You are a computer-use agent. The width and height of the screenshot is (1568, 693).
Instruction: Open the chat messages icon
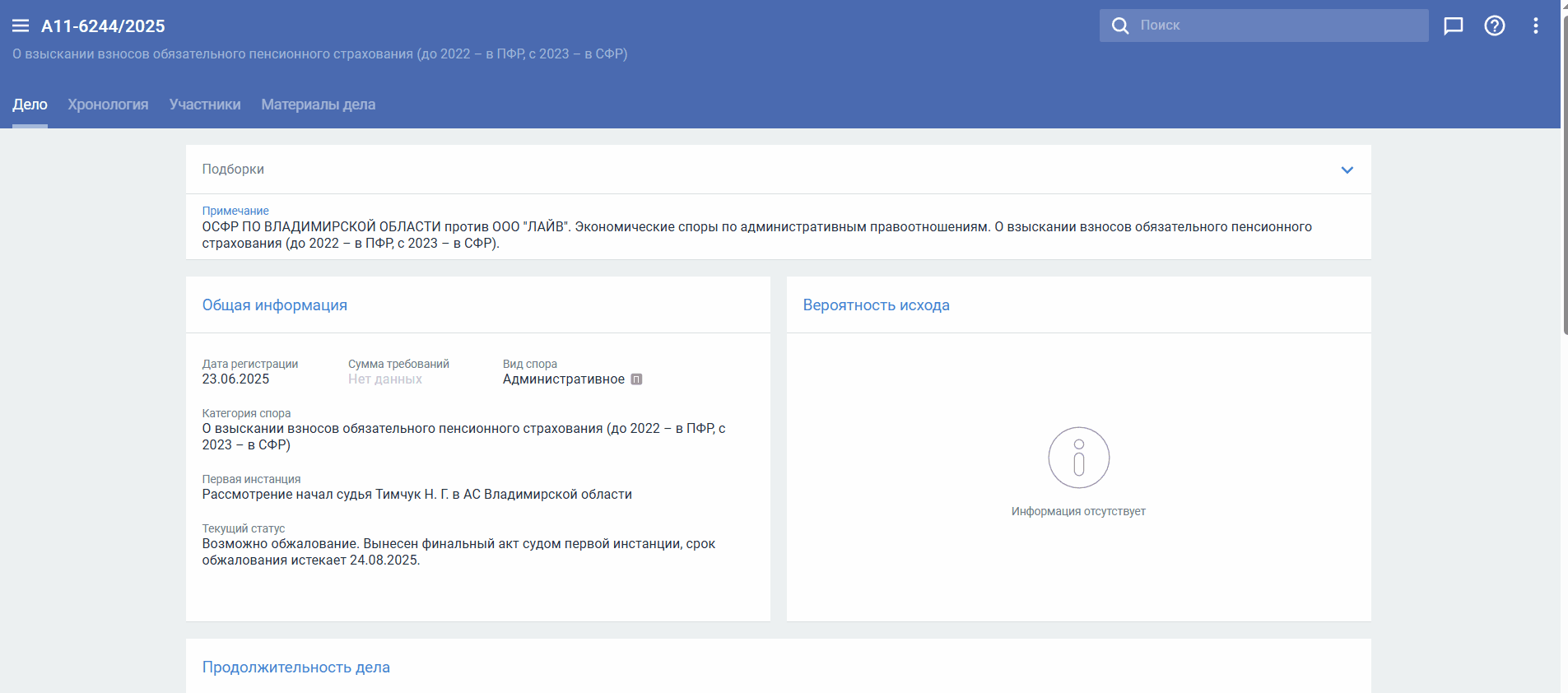click(x=1454, y=26)
